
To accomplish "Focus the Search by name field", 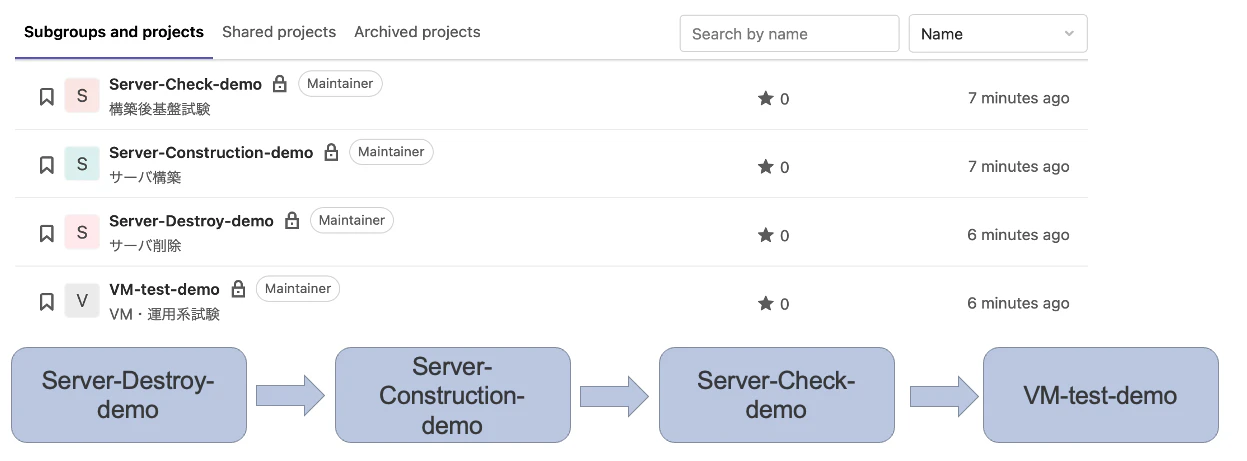I will 790,33.
